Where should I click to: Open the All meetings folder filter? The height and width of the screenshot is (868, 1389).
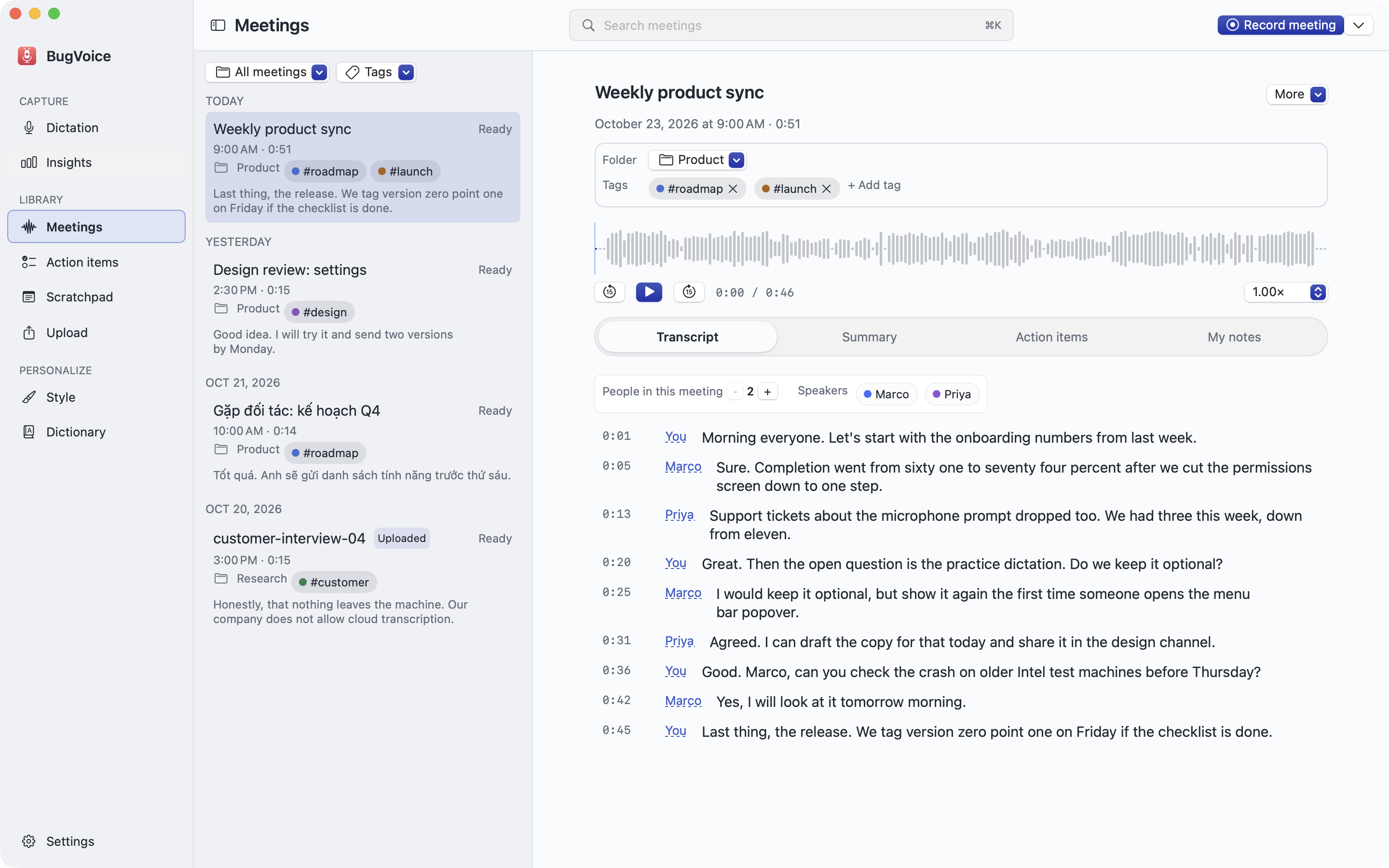(267, 72)
